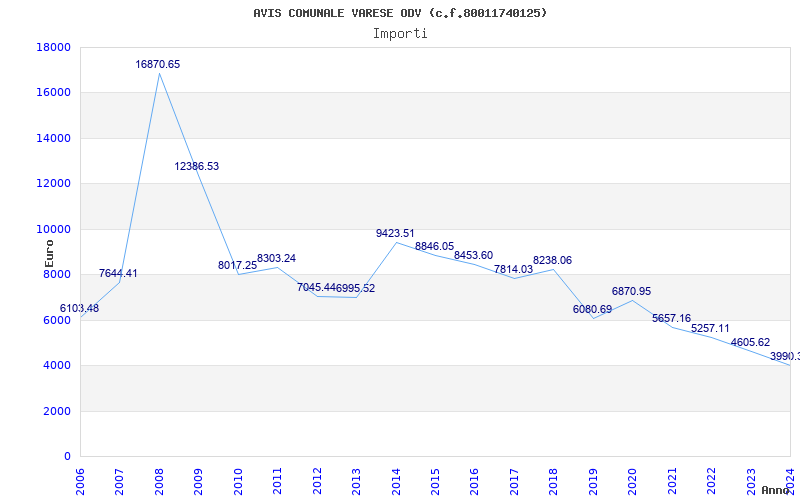Click the 2023 x-axis year label

click(x=751, y=481)
